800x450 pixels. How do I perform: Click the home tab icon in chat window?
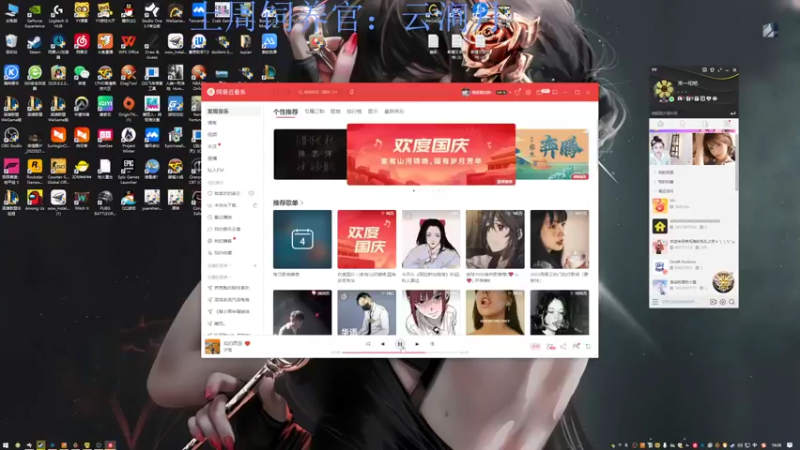(660, 124)
